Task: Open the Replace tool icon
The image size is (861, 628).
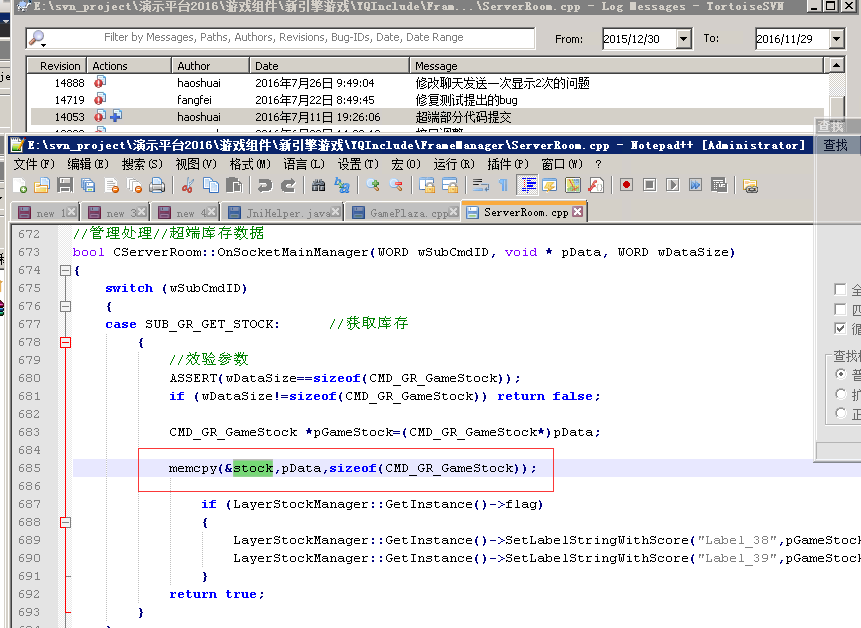Action: click(x=342, y=186)
